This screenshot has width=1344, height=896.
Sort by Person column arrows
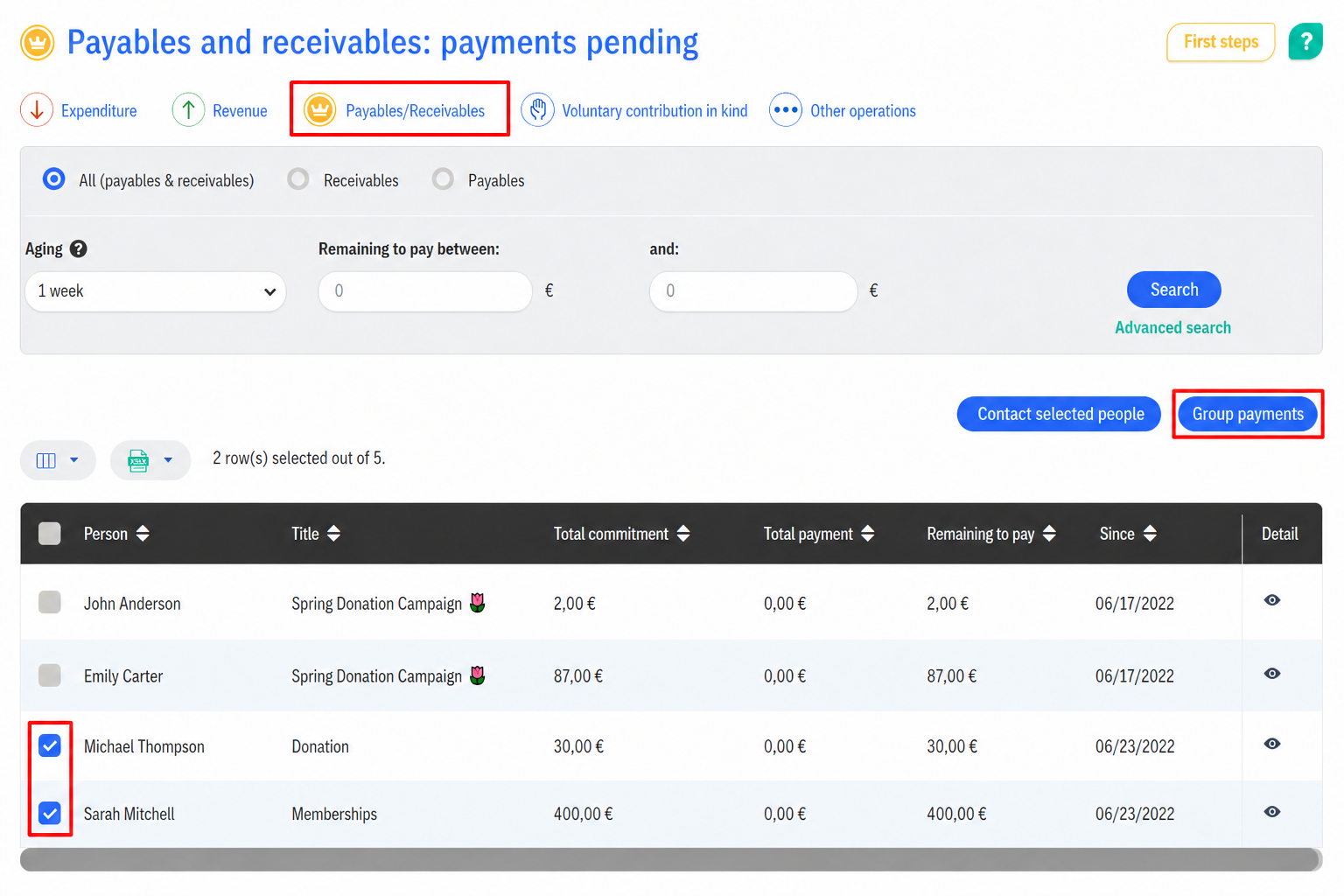(x=143, y=534)
